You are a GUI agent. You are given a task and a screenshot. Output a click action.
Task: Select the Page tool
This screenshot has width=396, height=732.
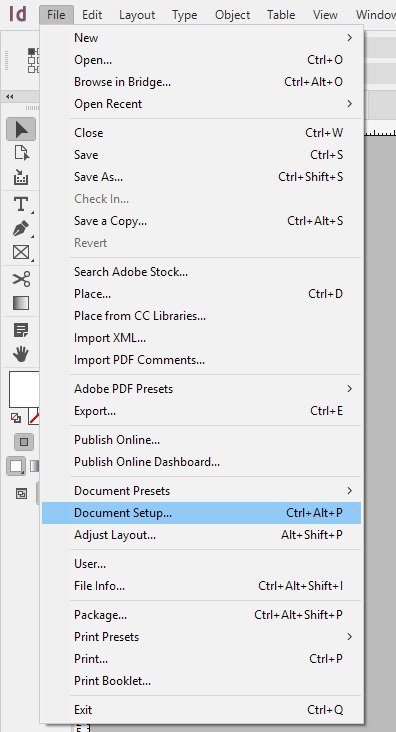click(21, 153)
